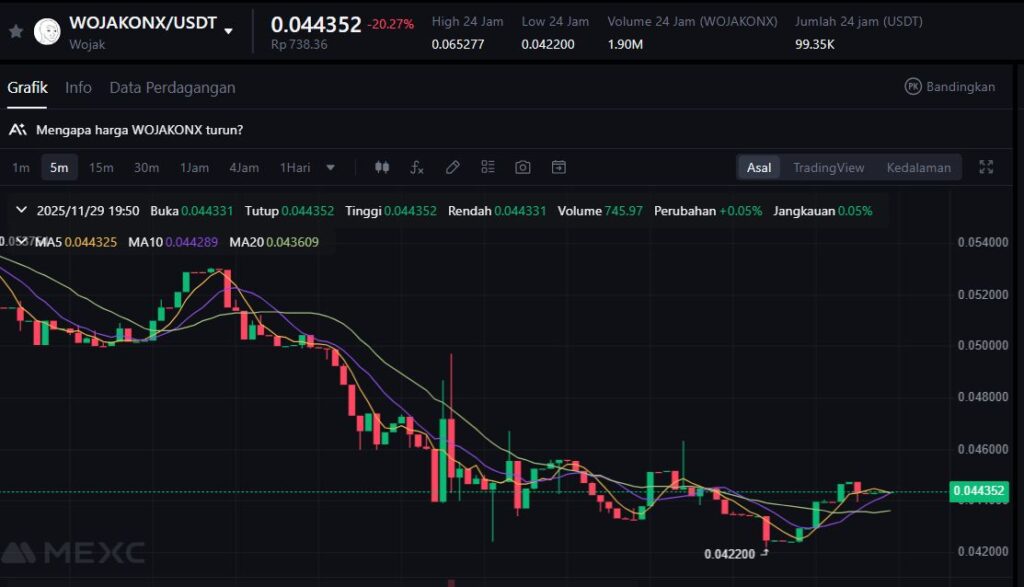1024x587 pixels.
Task: Expand chart to fullscreen
Action: [x=986, y=167]
